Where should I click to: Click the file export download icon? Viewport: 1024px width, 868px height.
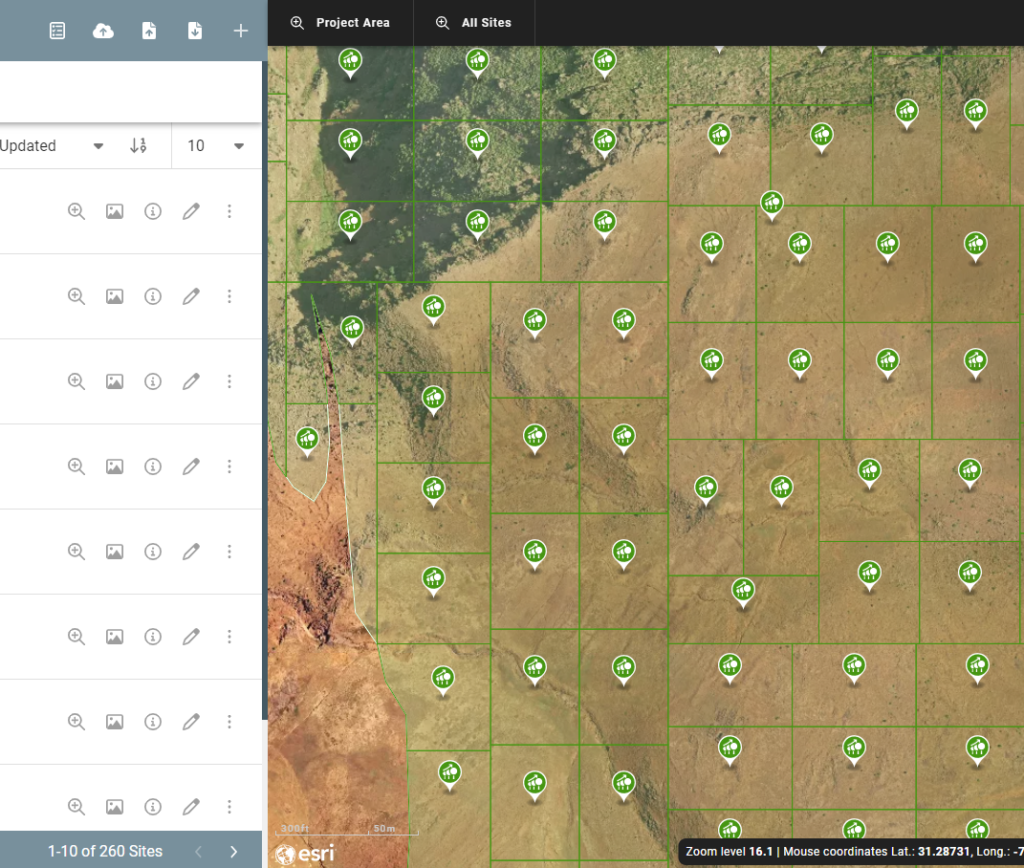pos(194,30)
